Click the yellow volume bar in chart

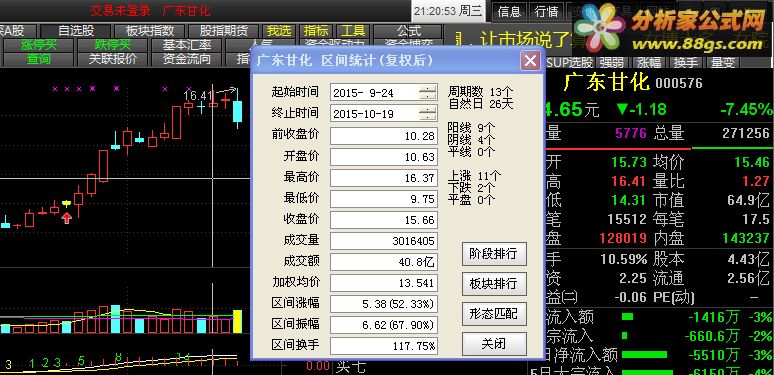point(237,321)
